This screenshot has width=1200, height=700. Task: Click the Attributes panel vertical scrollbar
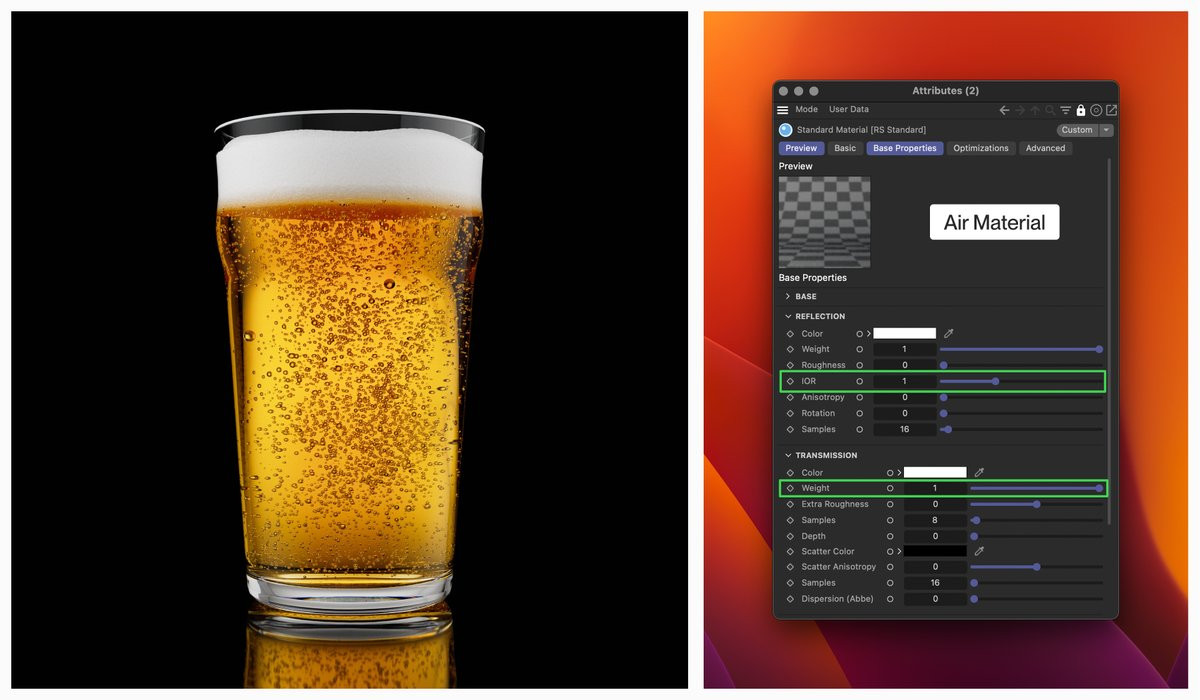pos(1109,340)
